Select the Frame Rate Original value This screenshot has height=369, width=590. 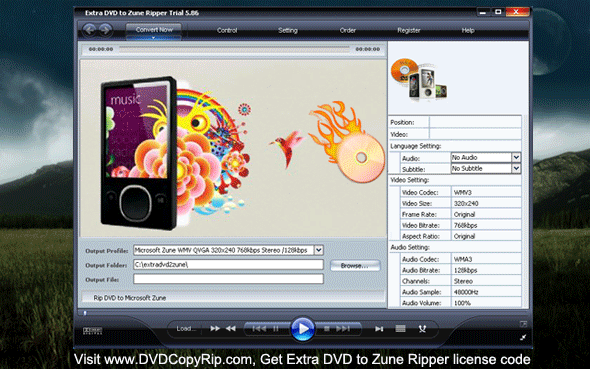point(486,214)
